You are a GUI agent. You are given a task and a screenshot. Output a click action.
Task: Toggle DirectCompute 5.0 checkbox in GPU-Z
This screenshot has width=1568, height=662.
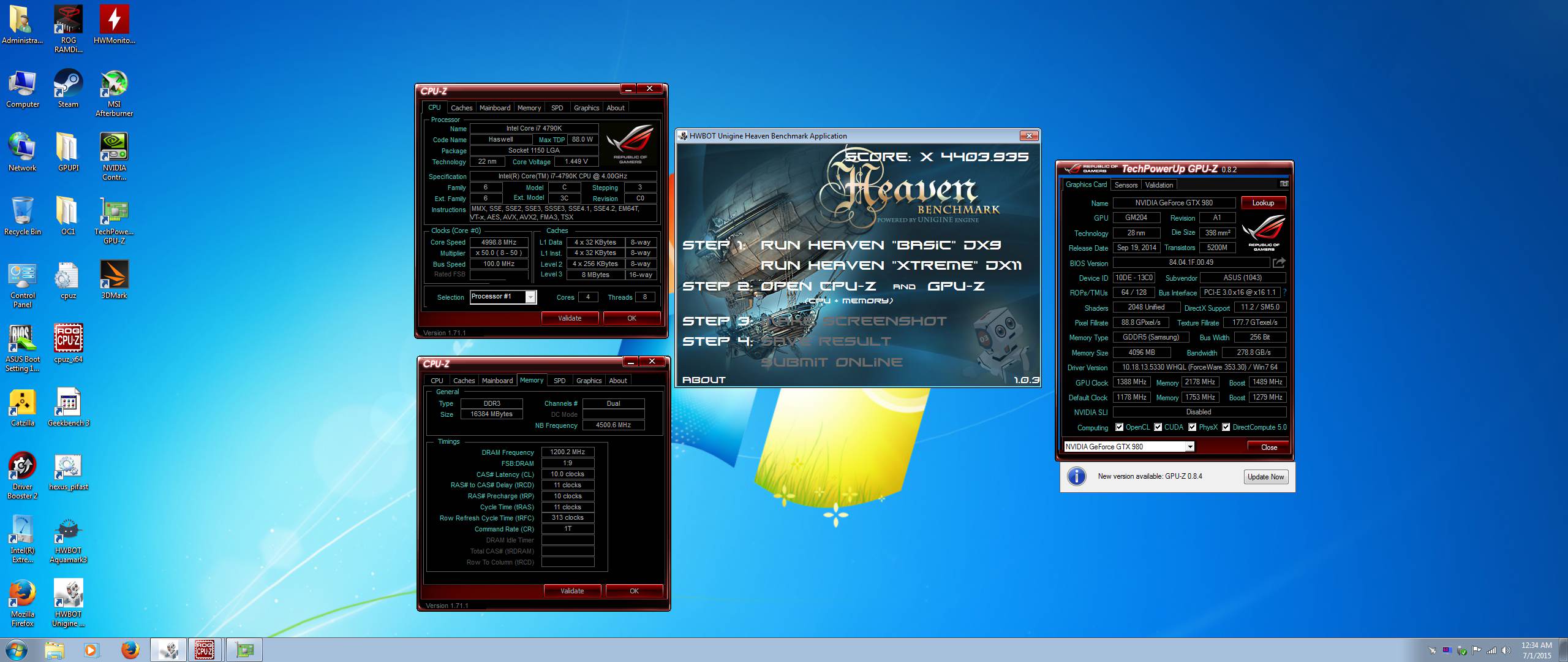tap(1226, 427)
